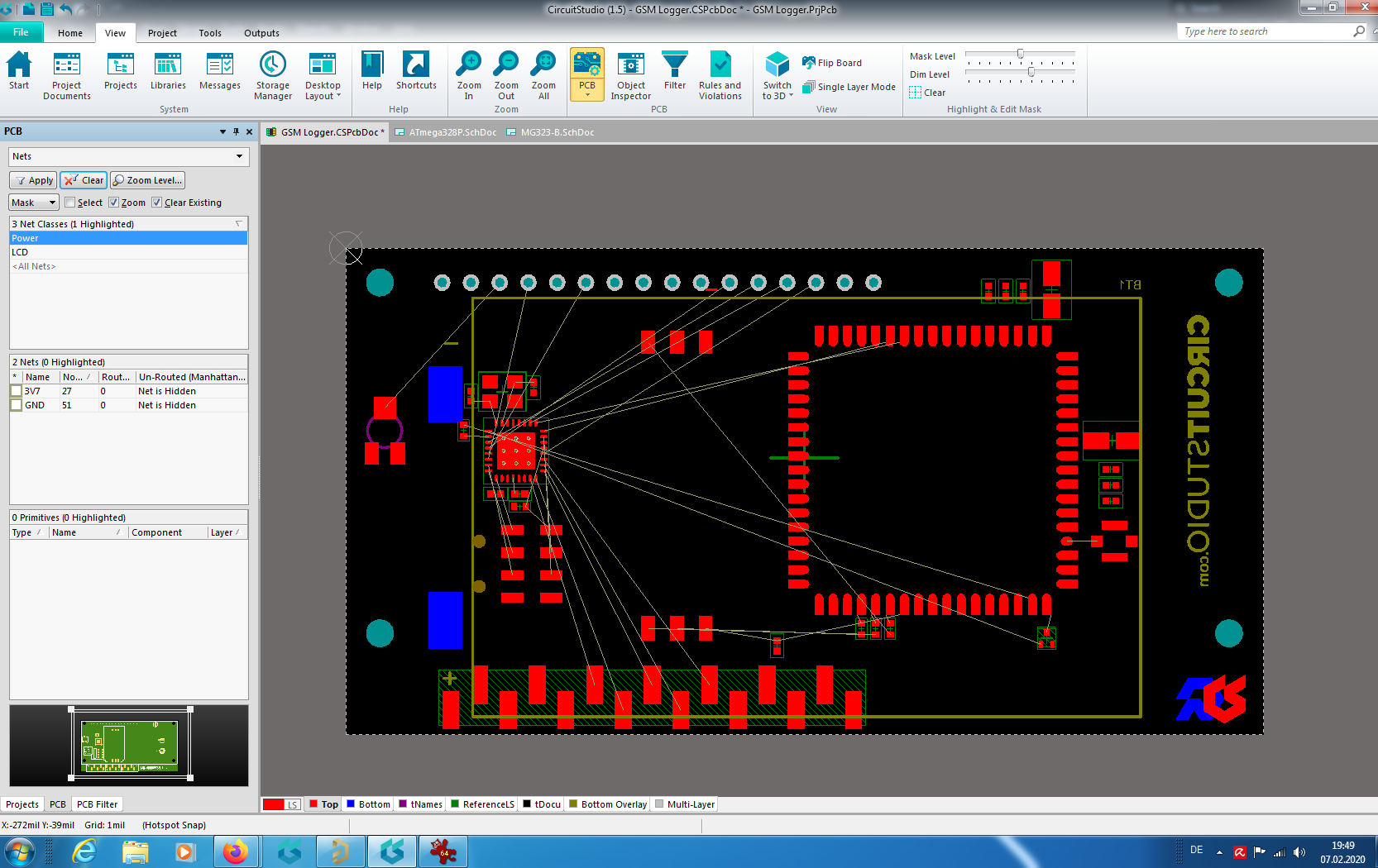1378x868 pixels.
Task: Toggle the PCB panel button in ribbon
Action: click(x=587, y=74)
